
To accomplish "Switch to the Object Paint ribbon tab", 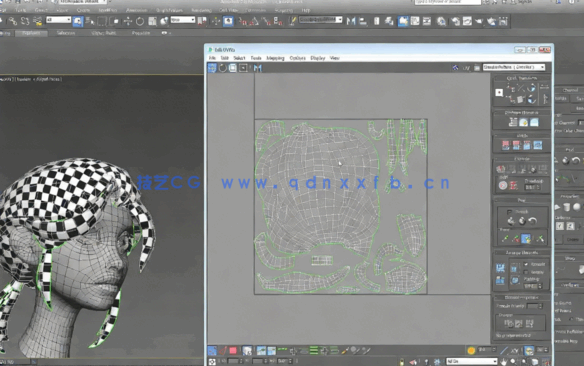I will tap(104, 33).
